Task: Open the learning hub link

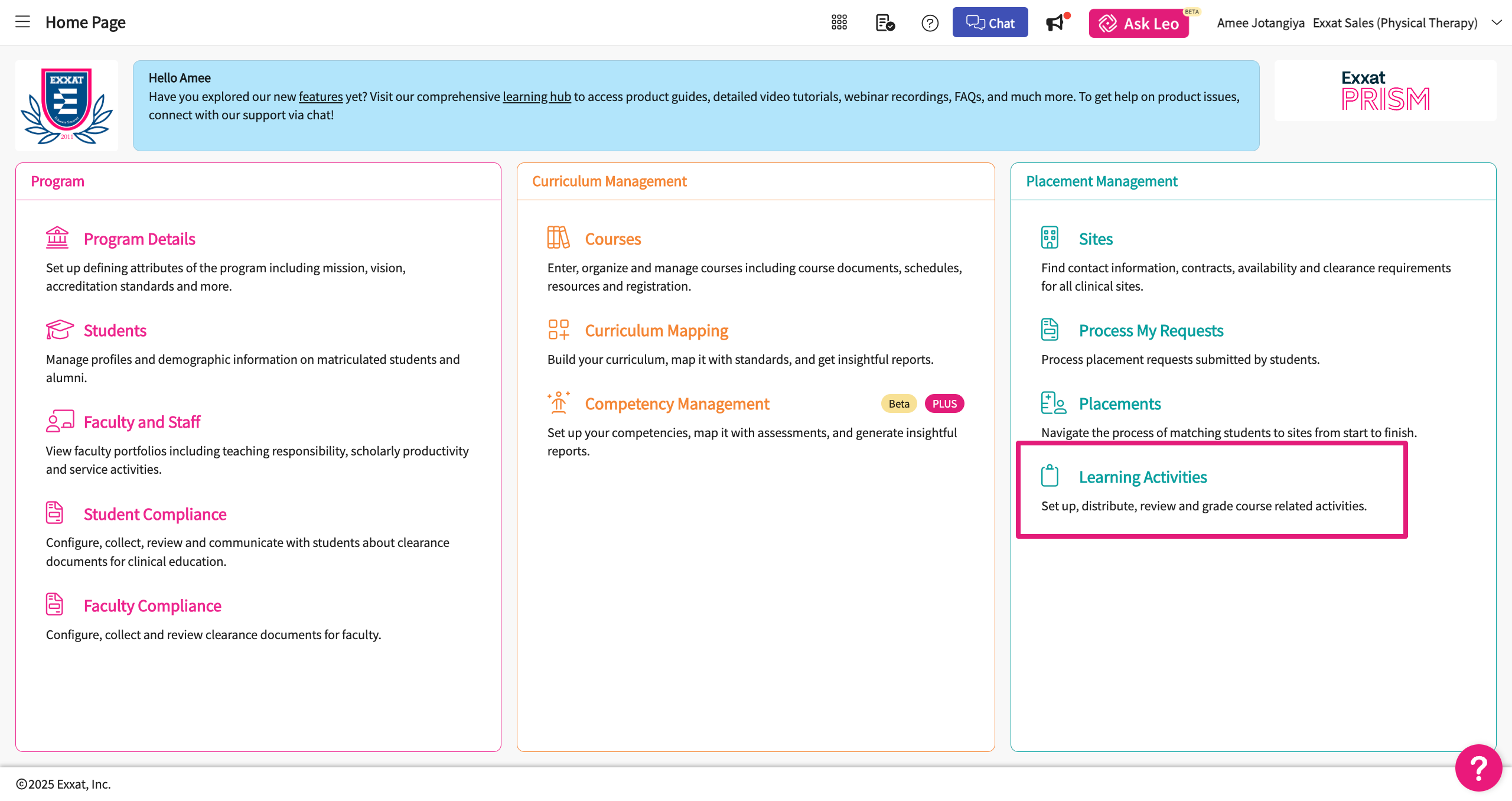Action: pos(536,96)
